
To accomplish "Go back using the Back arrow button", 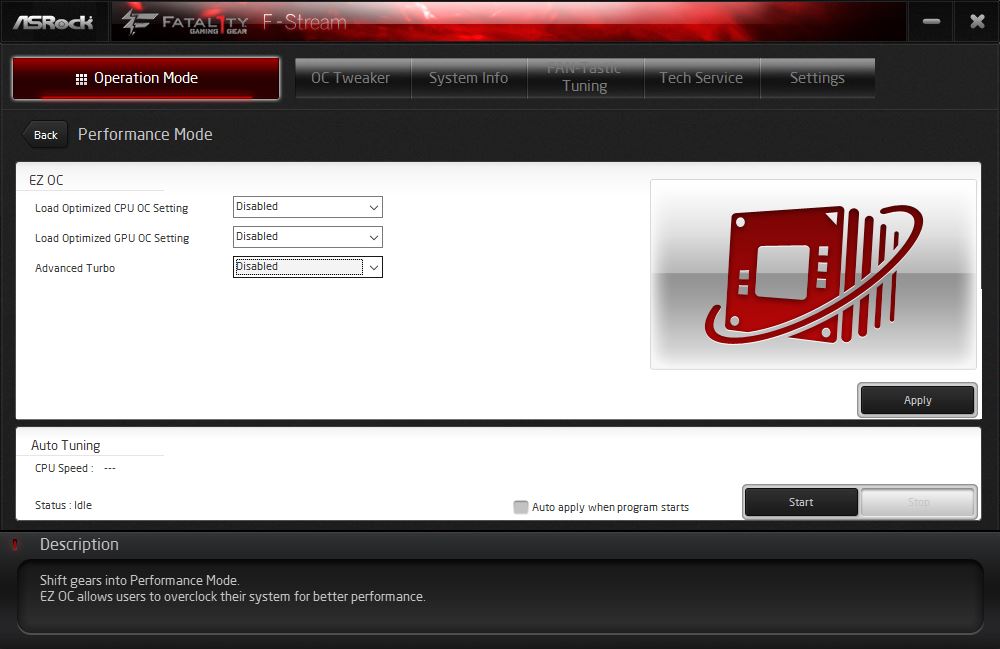I will (44, 135).
